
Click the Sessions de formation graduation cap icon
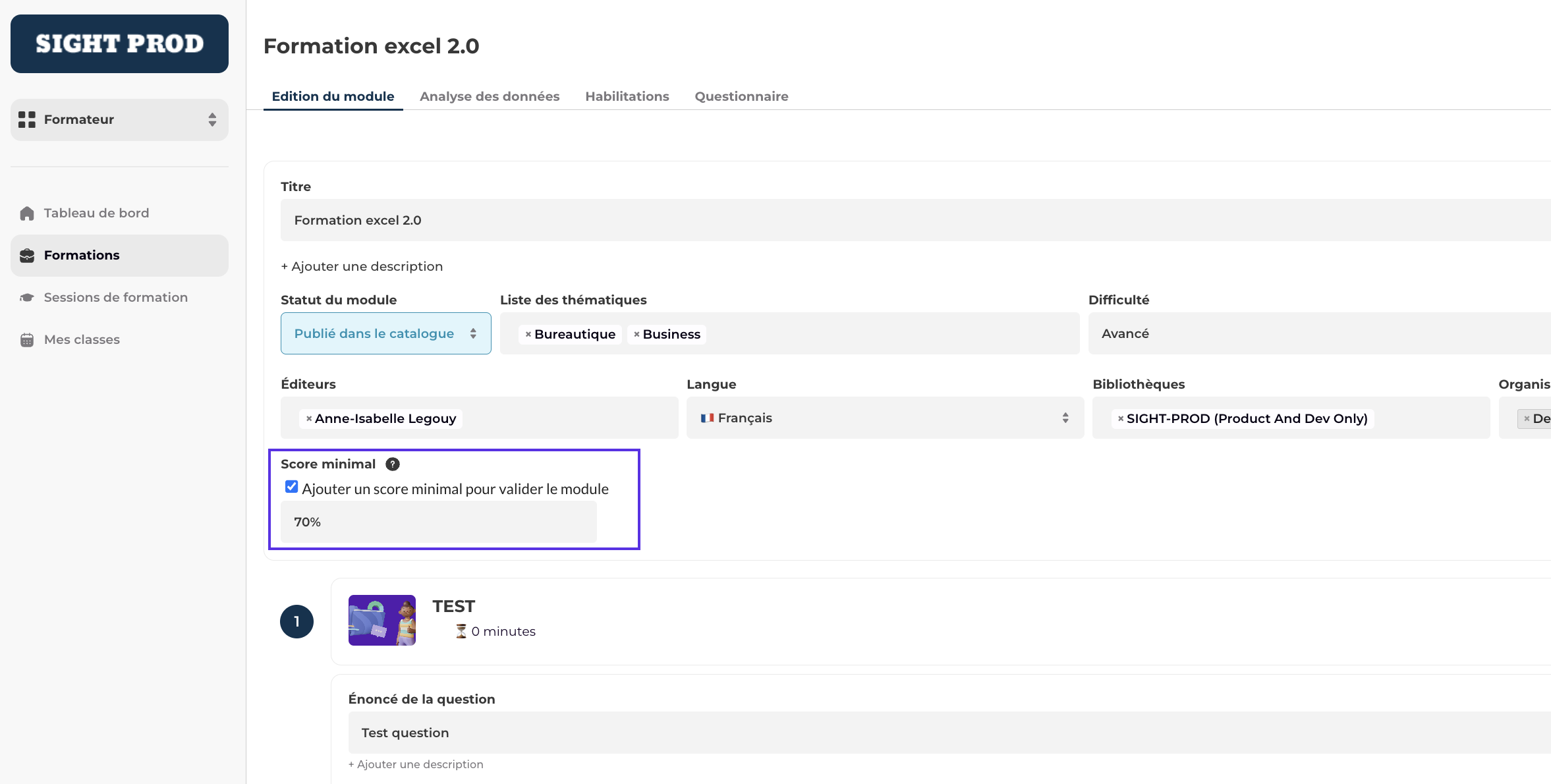tap(27, 298)
